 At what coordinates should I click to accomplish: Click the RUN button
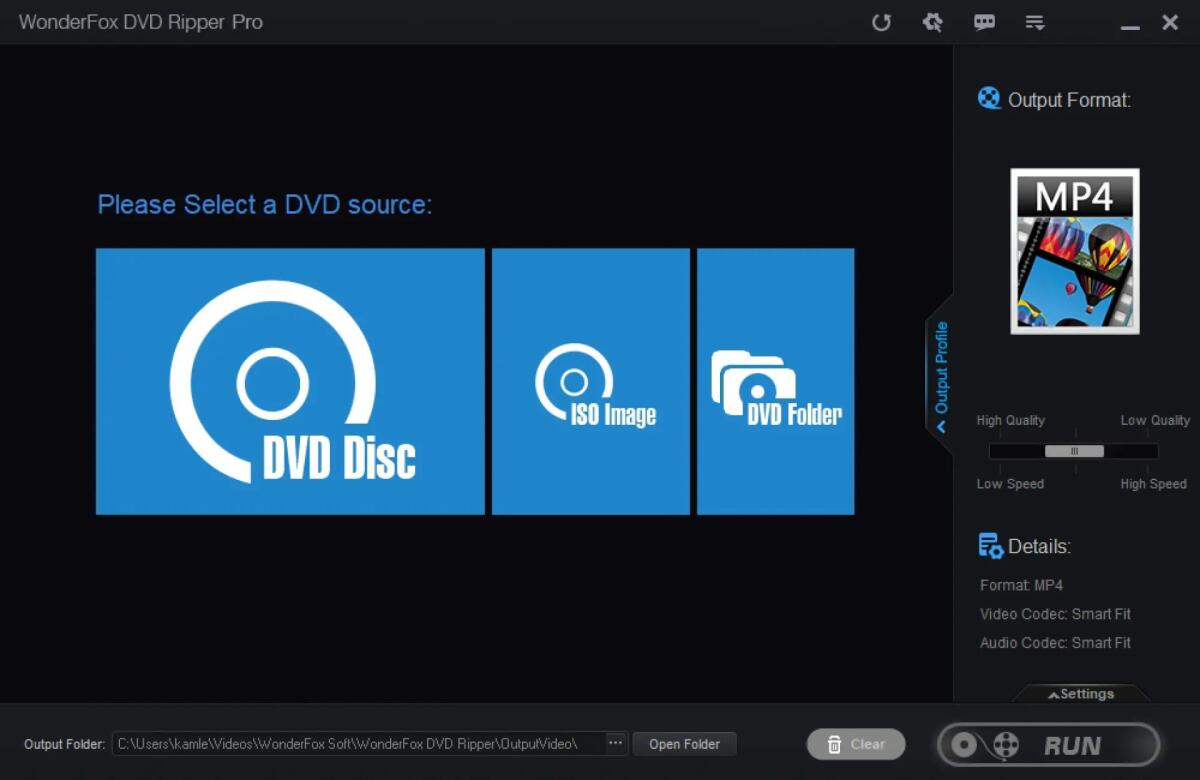coord(1048,744)
